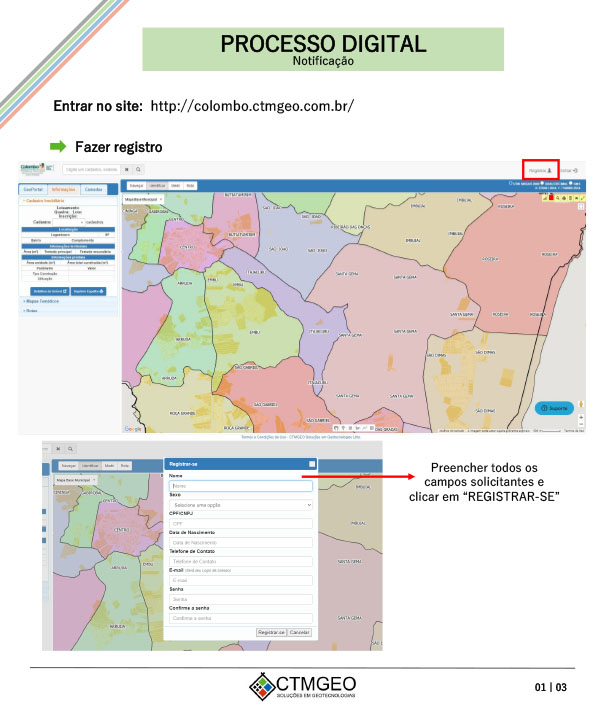Open the GeoPortal tab
Screen dimensions: 595x708
point(33,190)
